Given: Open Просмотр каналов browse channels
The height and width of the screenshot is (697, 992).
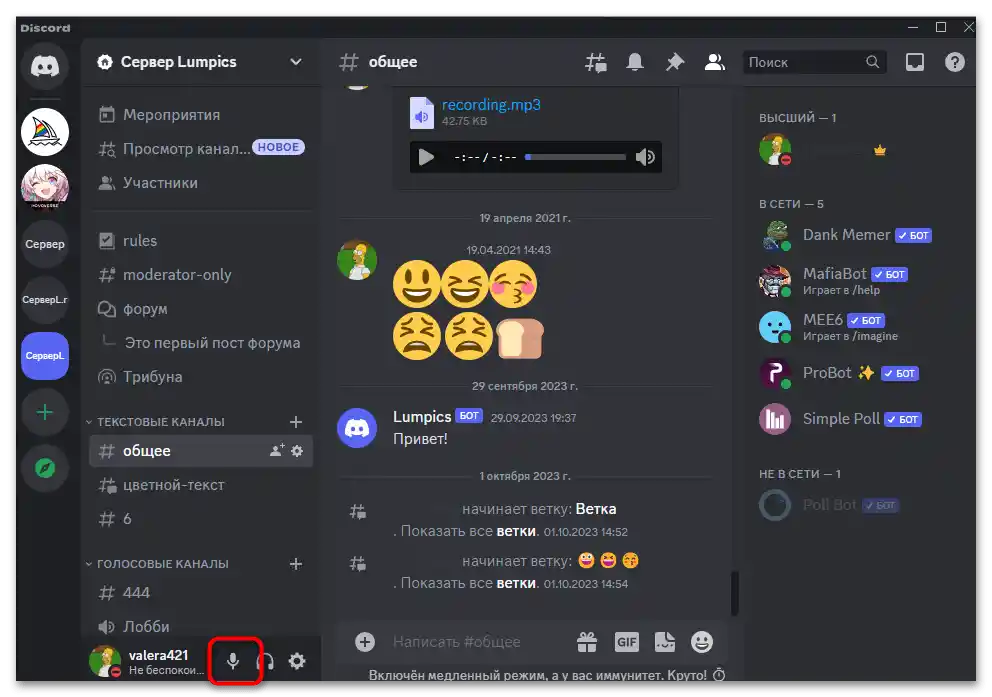Looking at the screenshot, I should click(201, 149).
